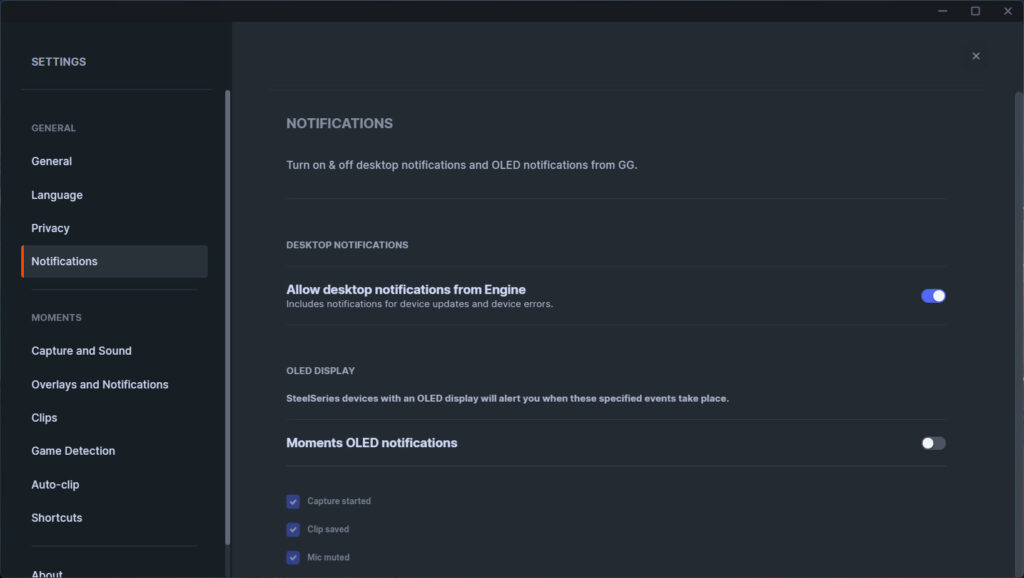Go to Privacy settings
This screenshot has height=578, width=1024.
point(50,228)
